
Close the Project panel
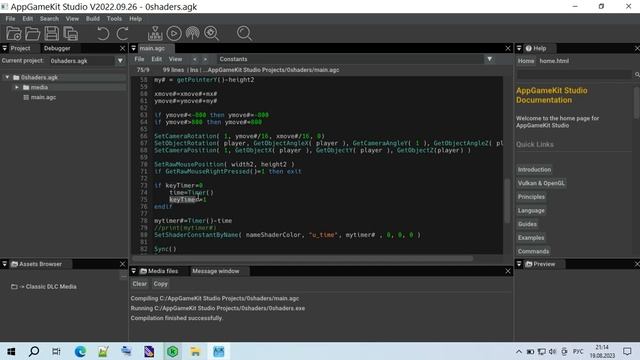click(122, 48)
